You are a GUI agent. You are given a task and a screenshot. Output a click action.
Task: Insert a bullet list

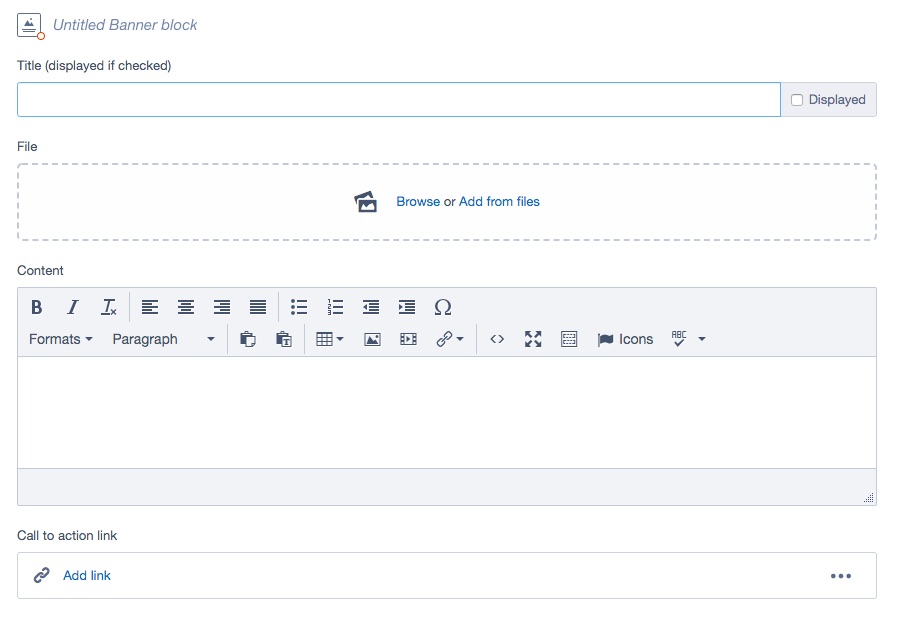299,307
